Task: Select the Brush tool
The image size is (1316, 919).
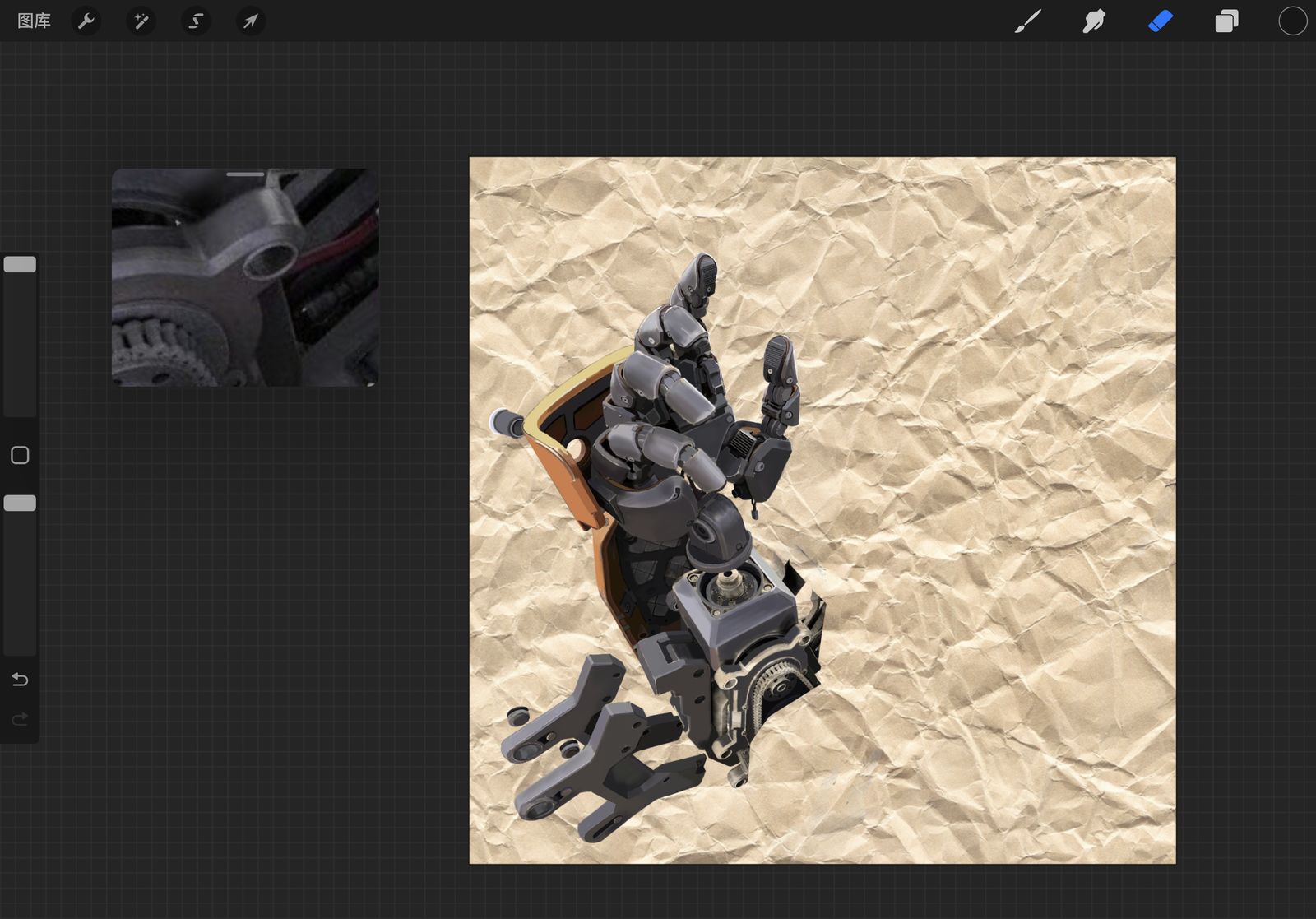Action: tap(1027, 21)
